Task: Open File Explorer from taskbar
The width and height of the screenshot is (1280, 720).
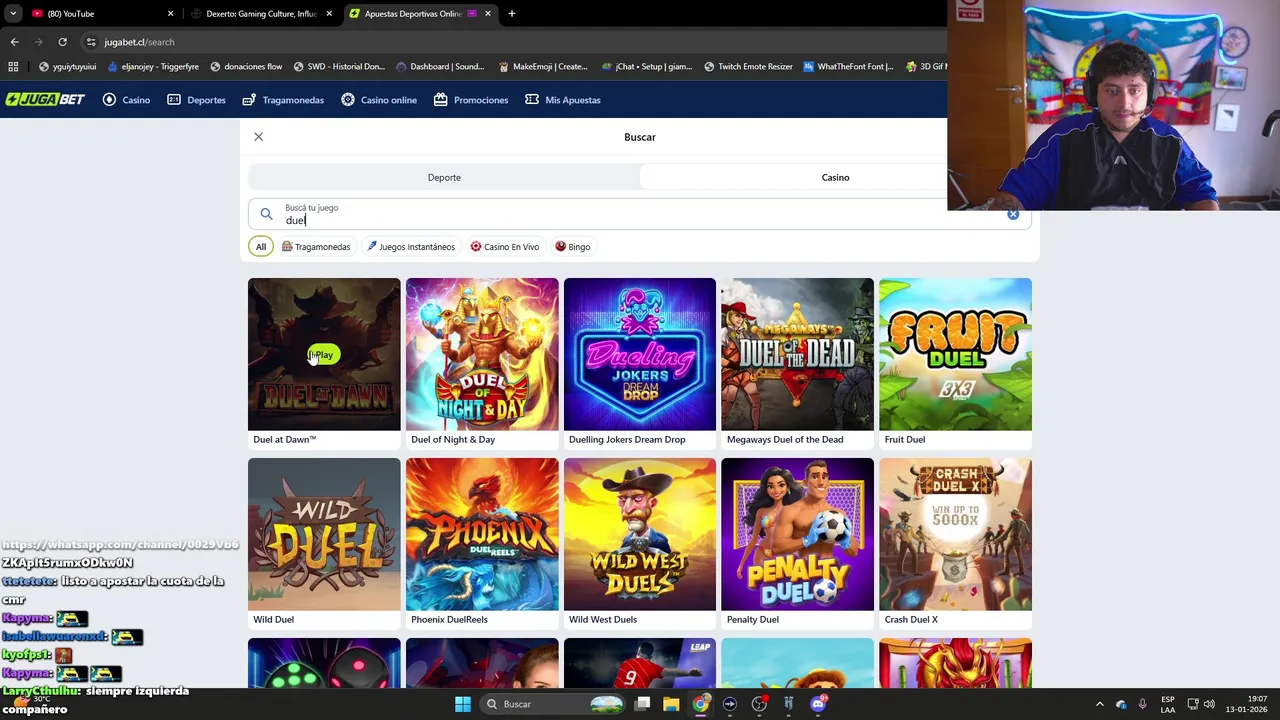Action: (671, 704)
